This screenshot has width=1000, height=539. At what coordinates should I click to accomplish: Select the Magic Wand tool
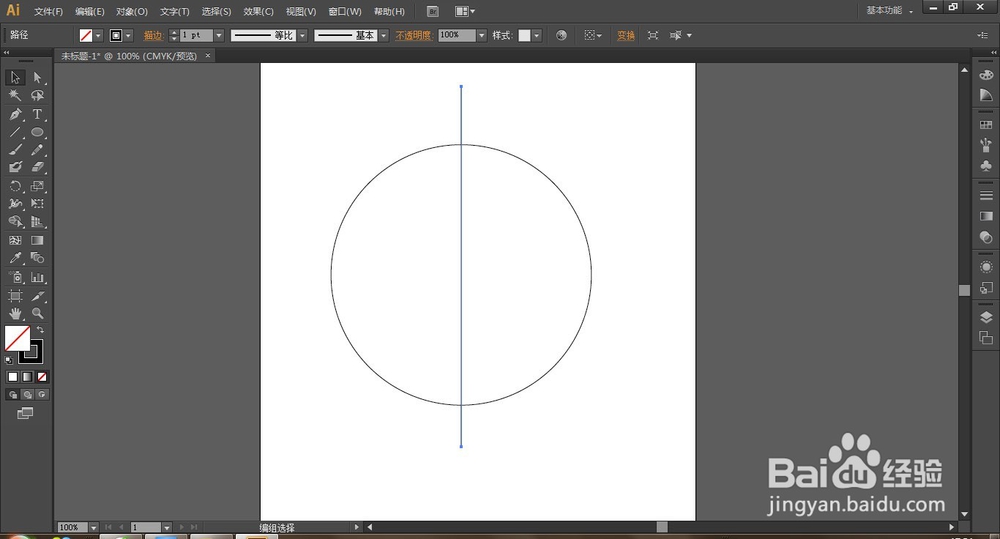(x=15, y=96)
